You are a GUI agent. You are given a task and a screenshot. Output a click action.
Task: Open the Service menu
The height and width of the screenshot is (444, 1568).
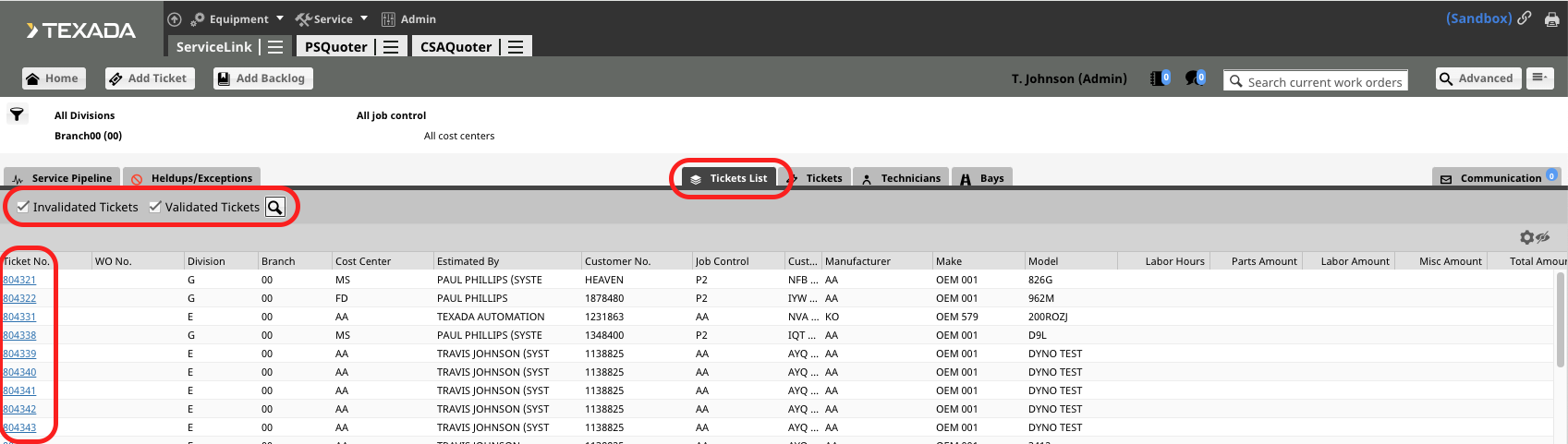(x=332, y=18)
